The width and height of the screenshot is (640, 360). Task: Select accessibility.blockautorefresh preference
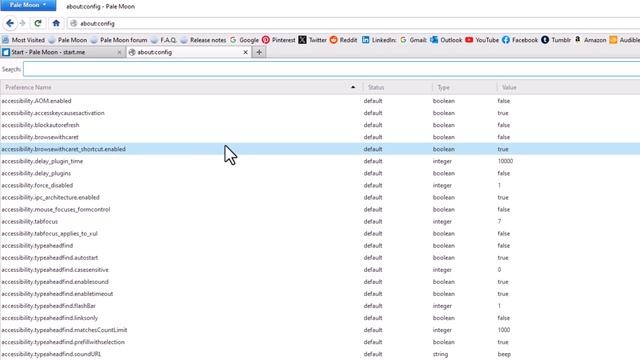[x=320, y=125]
